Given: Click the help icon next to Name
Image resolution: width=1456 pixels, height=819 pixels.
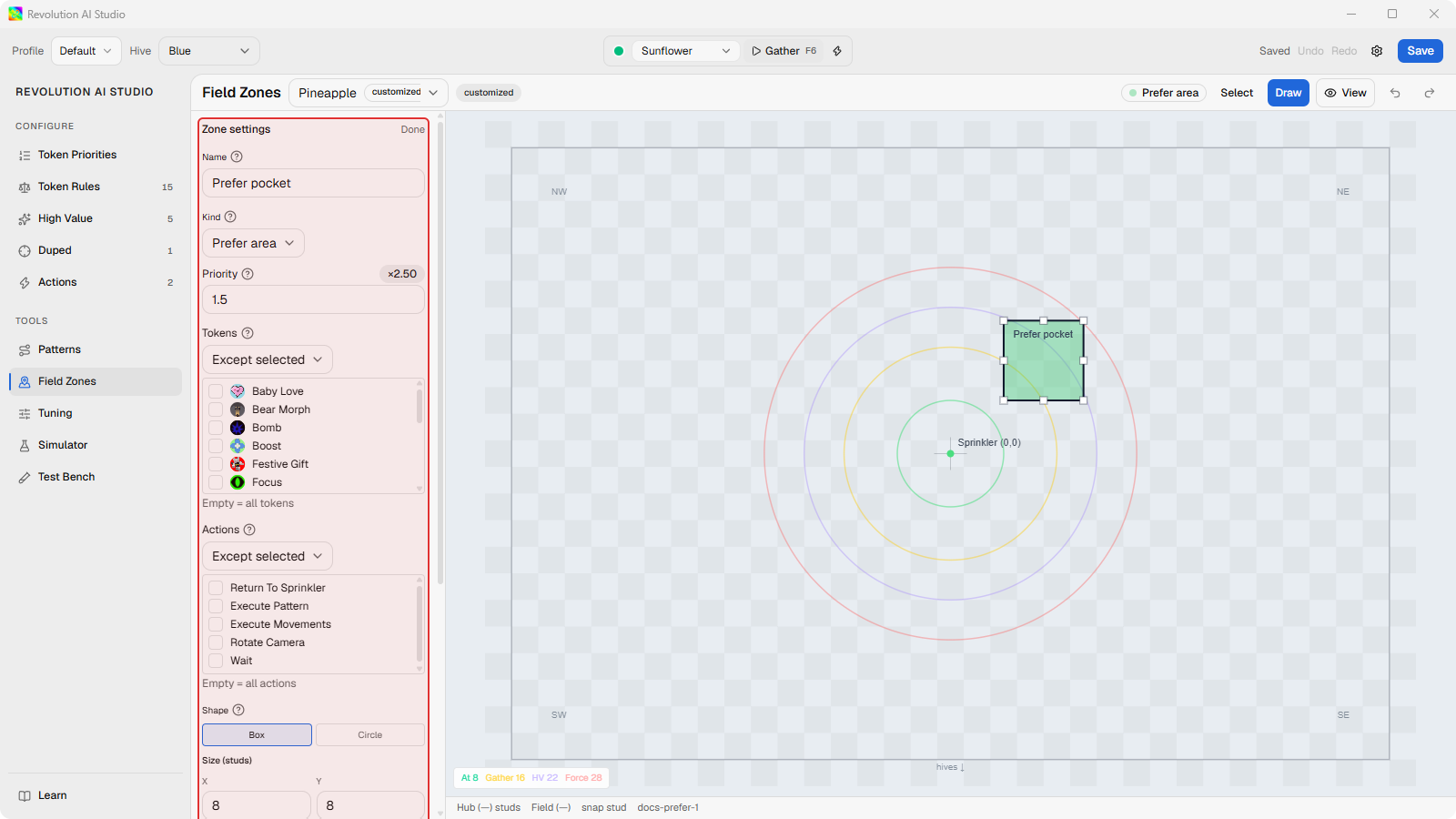Looking at the screenshot, I should coord(237,157).
